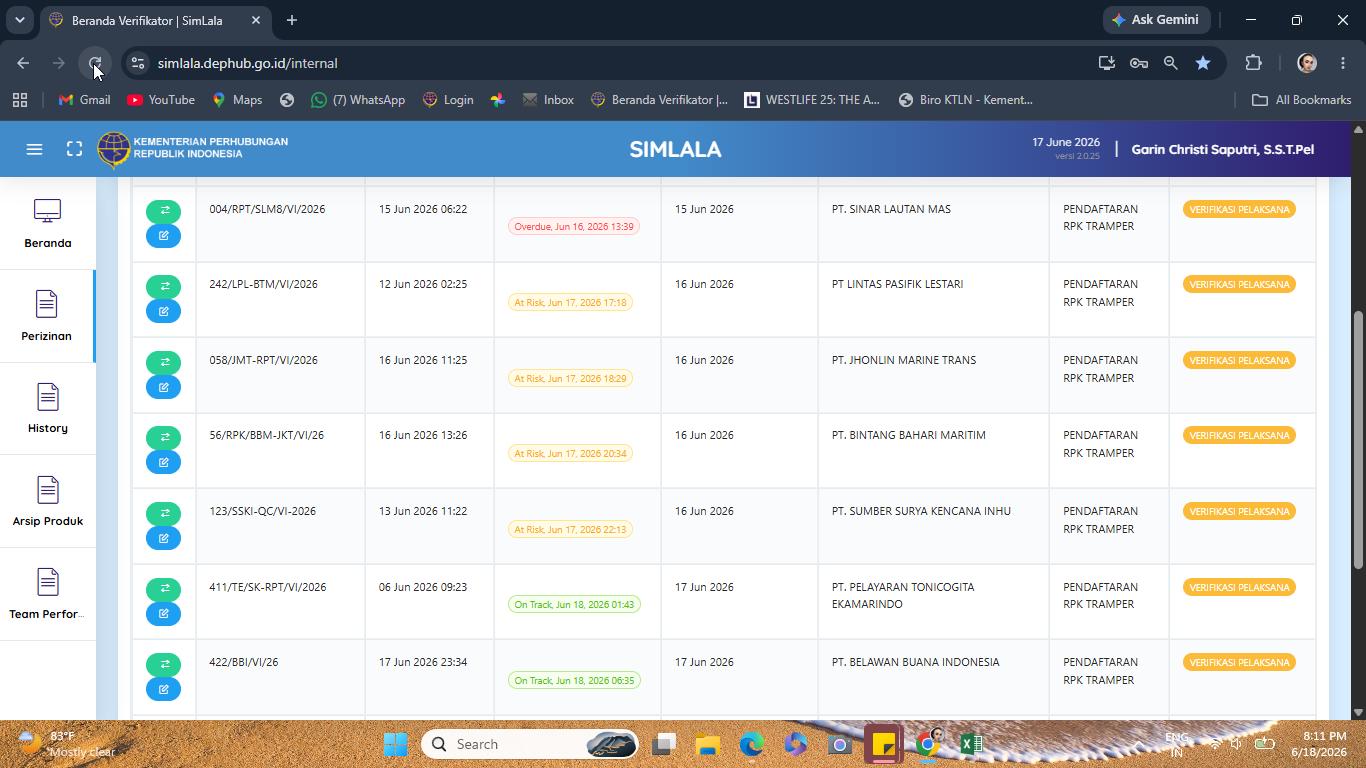Open Chrome extensions puzzle icon

pos(1253,63)
